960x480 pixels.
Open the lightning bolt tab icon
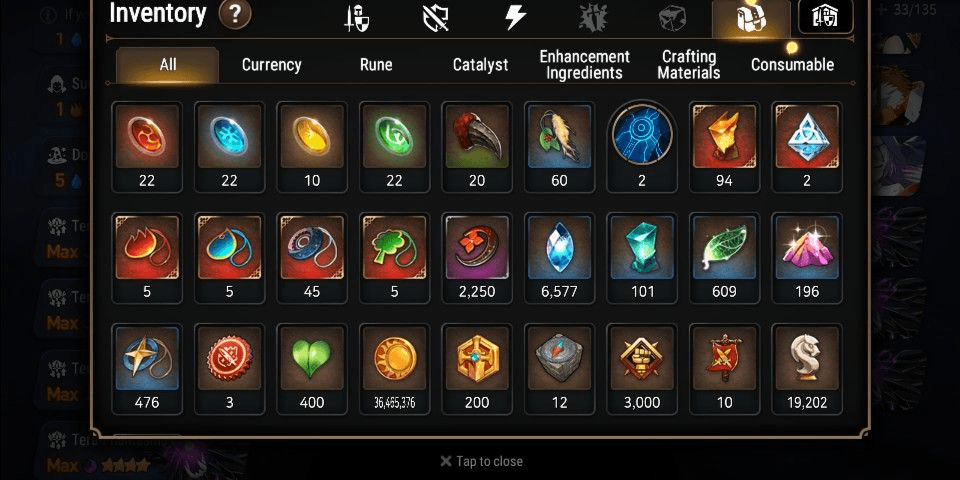coord(515,18)
